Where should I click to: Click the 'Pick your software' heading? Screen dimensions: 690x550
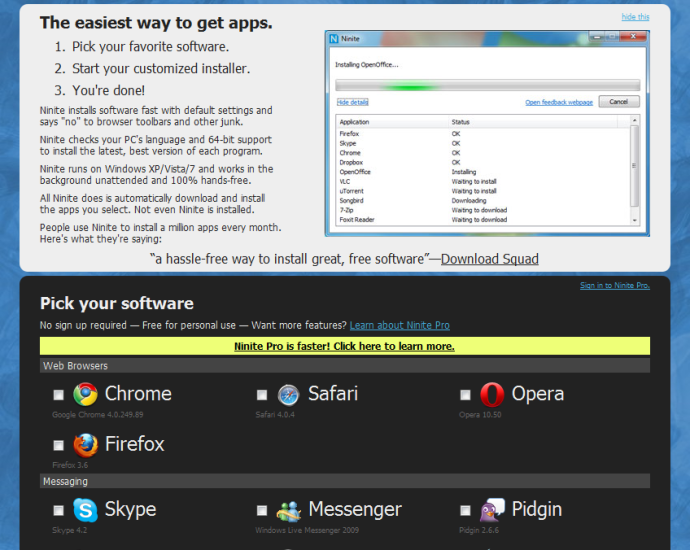[x=117, y=304]
